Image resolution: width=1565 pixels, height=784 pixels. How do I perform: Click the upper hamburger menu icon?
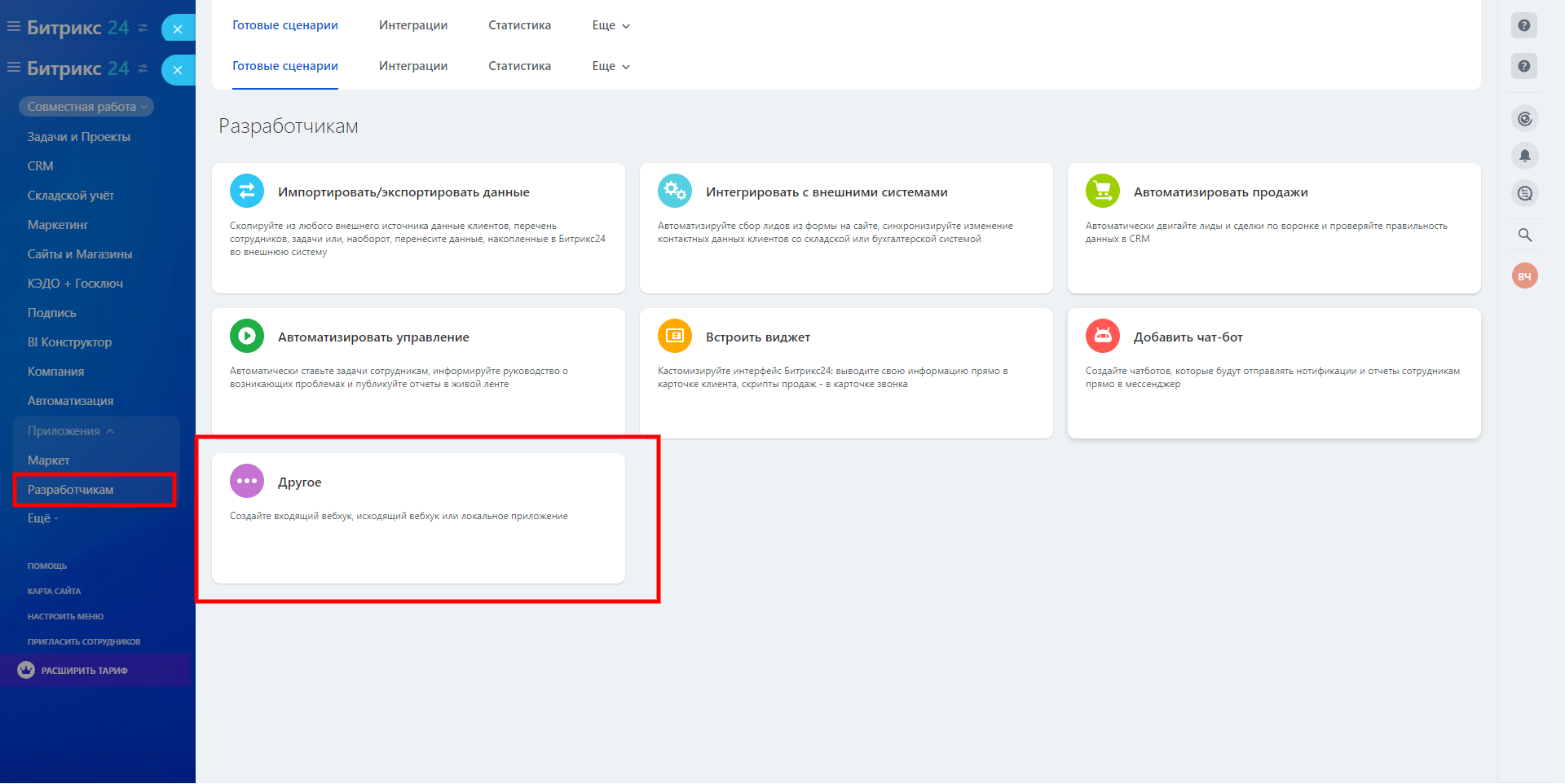[x=14, y=27]
